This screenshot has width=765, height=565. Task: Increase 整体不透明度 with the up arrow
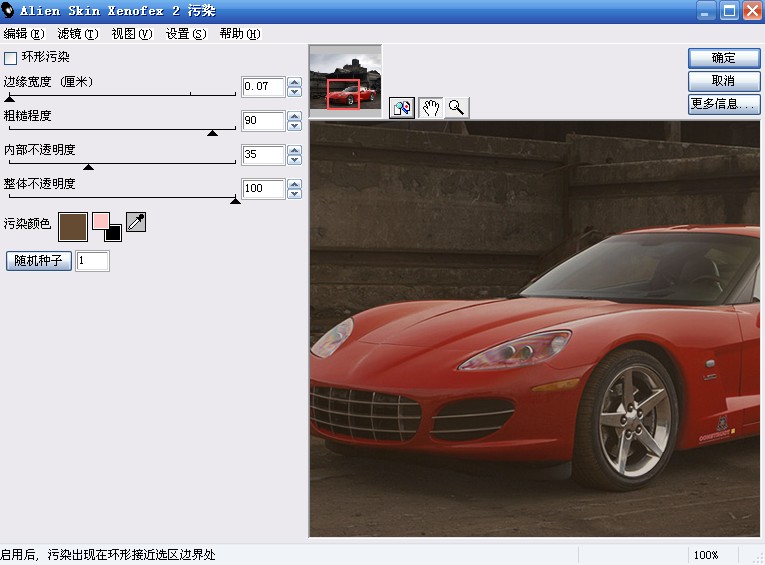294,184
